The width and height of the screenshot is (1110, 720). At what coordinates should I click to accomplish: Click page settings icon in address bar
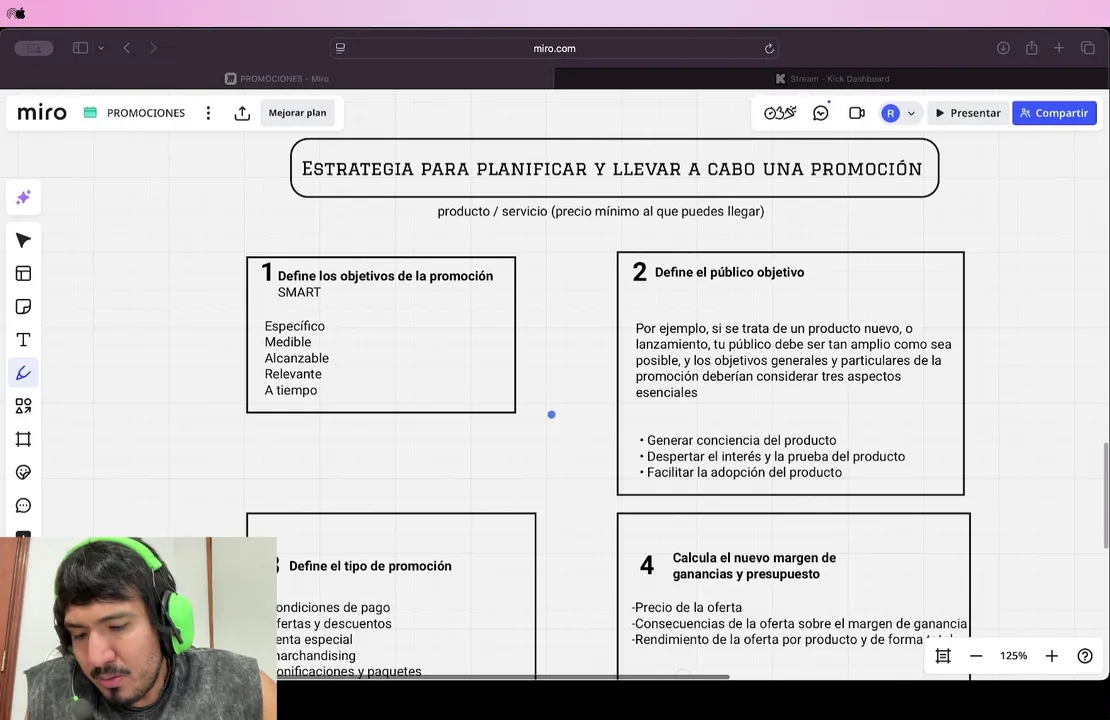341,48
